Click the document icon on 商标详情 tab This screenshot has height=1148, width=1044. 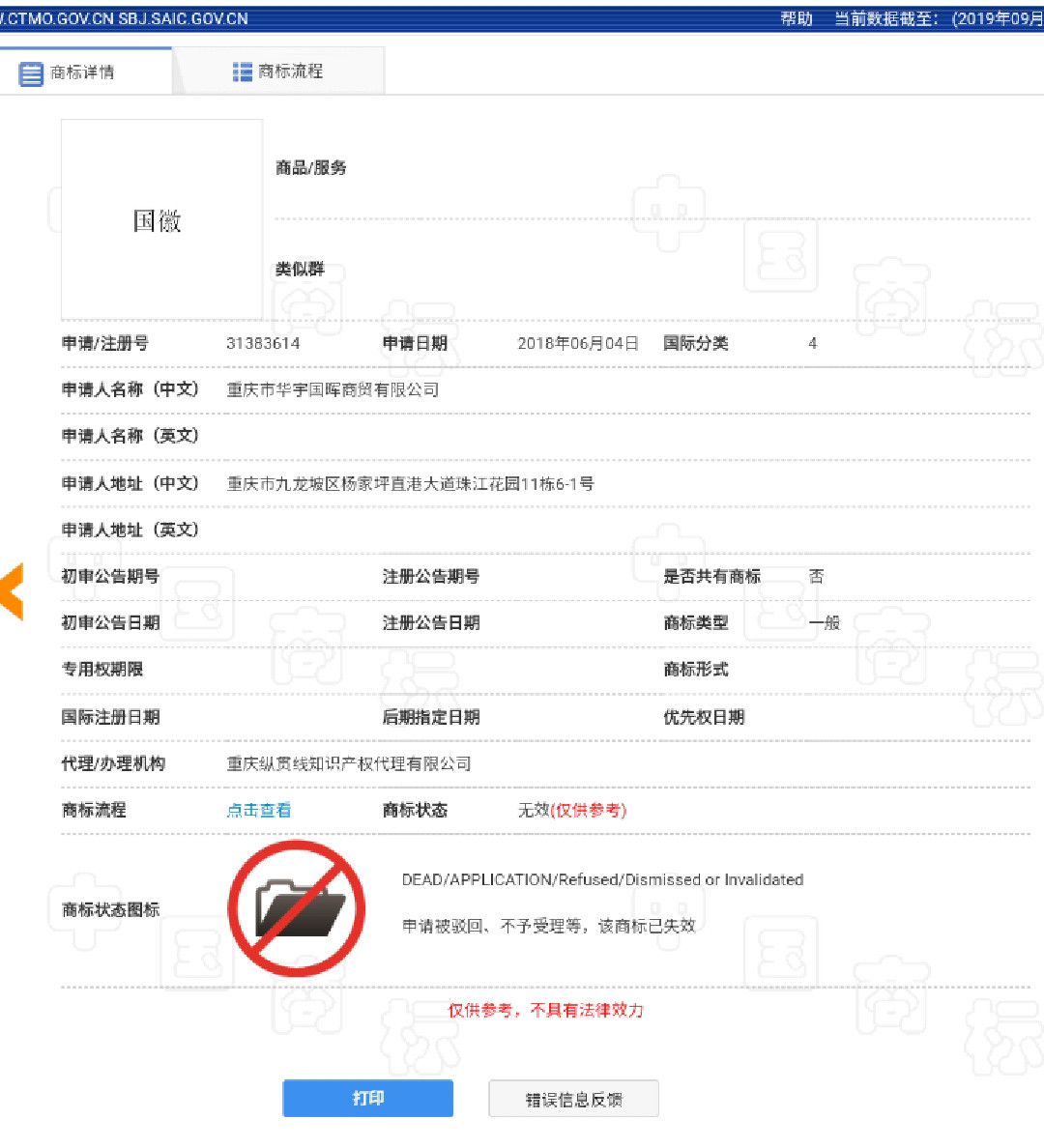pos(30,72)
